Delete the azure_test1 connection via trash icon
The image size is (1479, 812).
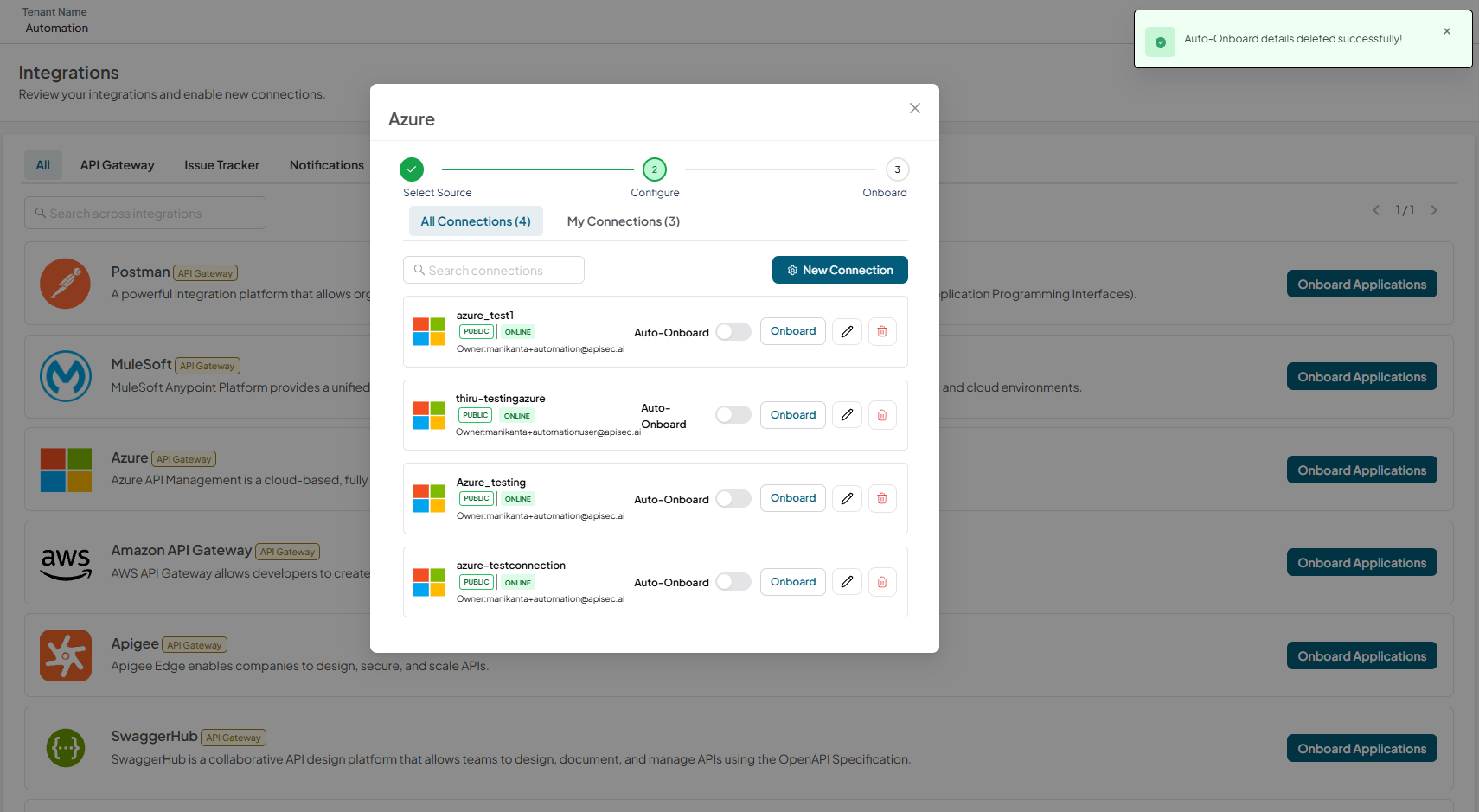882,331
